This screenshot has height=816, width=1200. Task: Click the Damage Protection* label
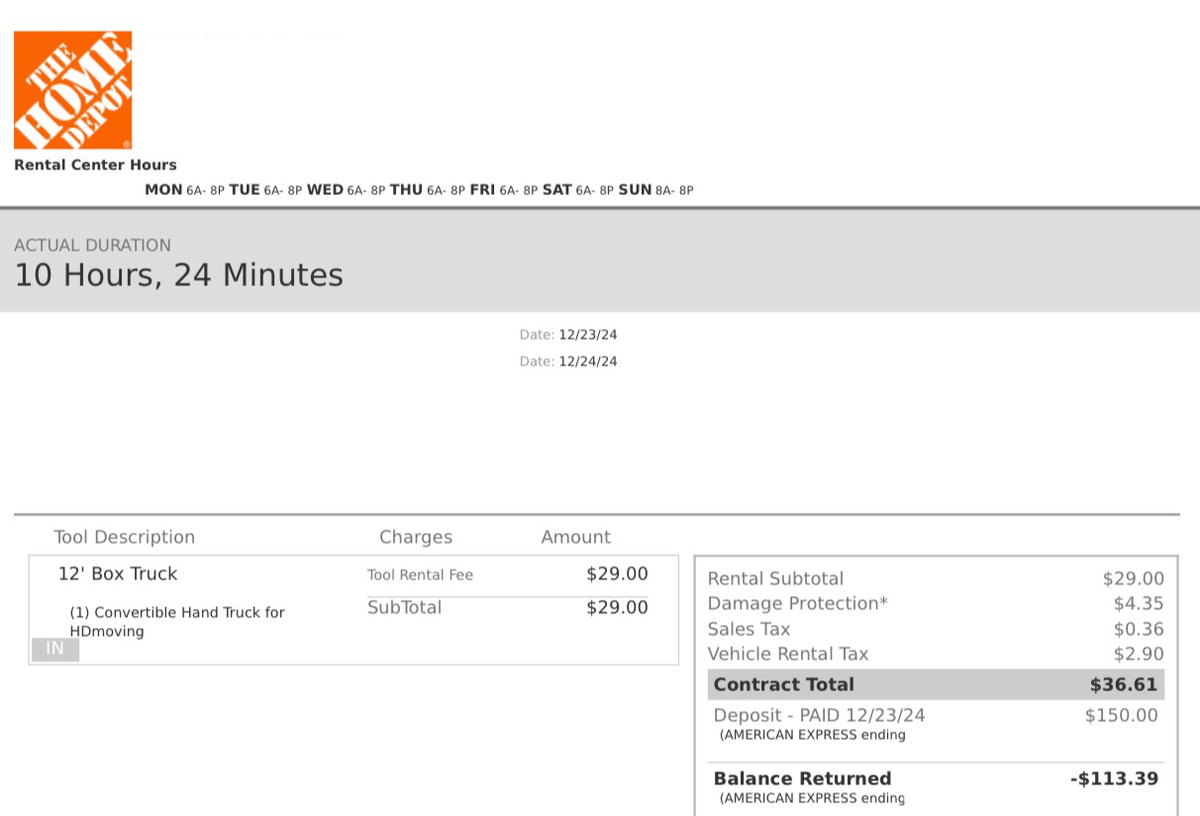pos(798,604)
